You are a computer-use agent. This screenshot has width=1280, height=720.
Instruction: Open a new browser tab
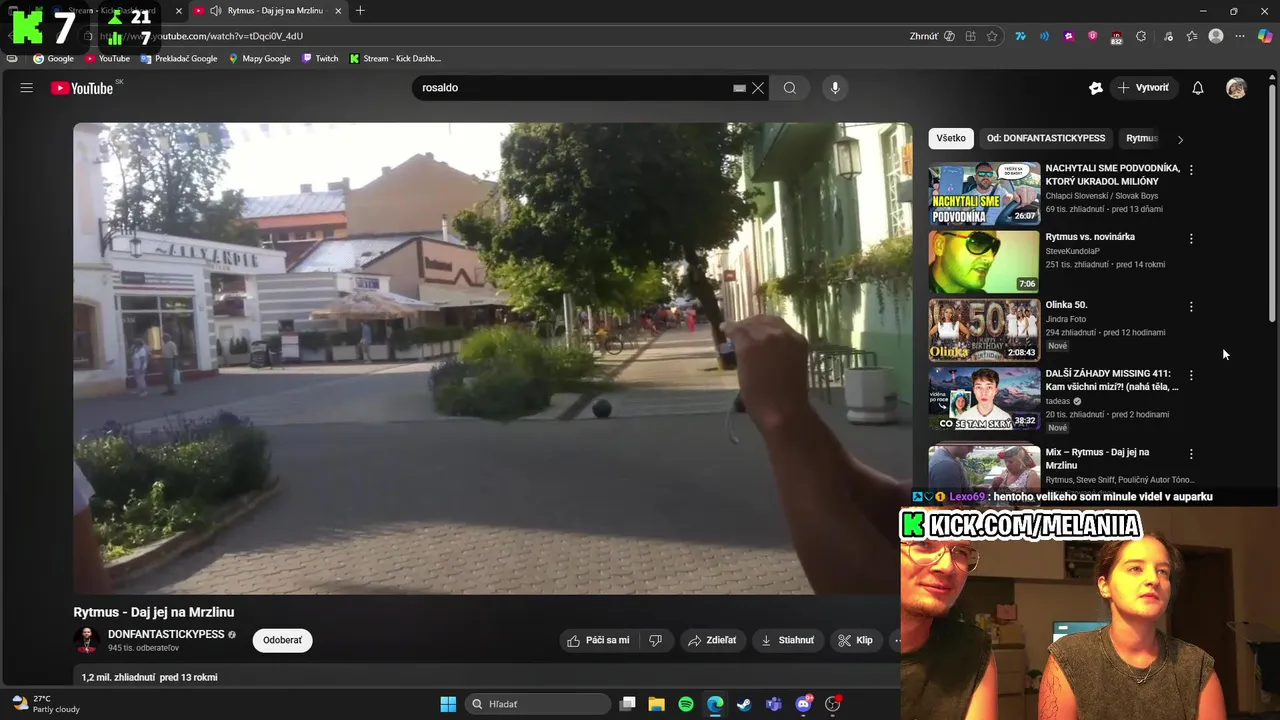360,11
